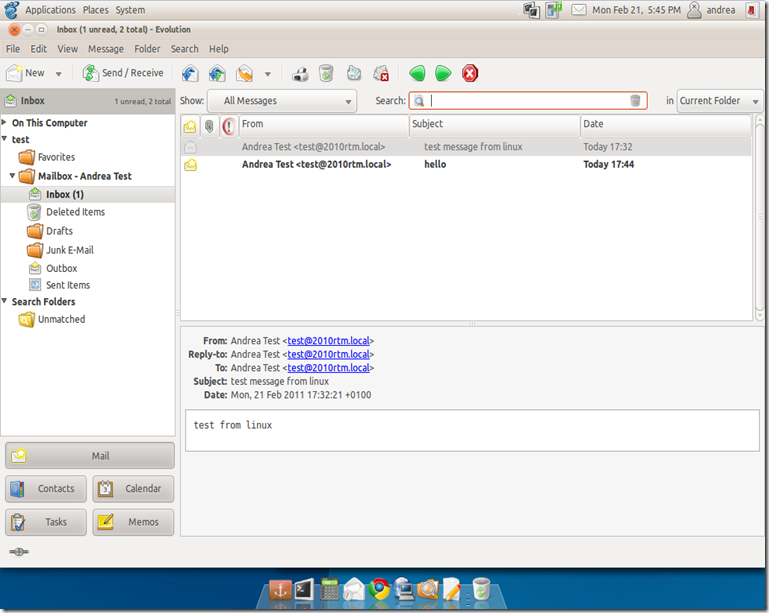The image size is (769, 613).
Task: Click the Not Junk toolbar icon
Action: (x=381, y=74)
